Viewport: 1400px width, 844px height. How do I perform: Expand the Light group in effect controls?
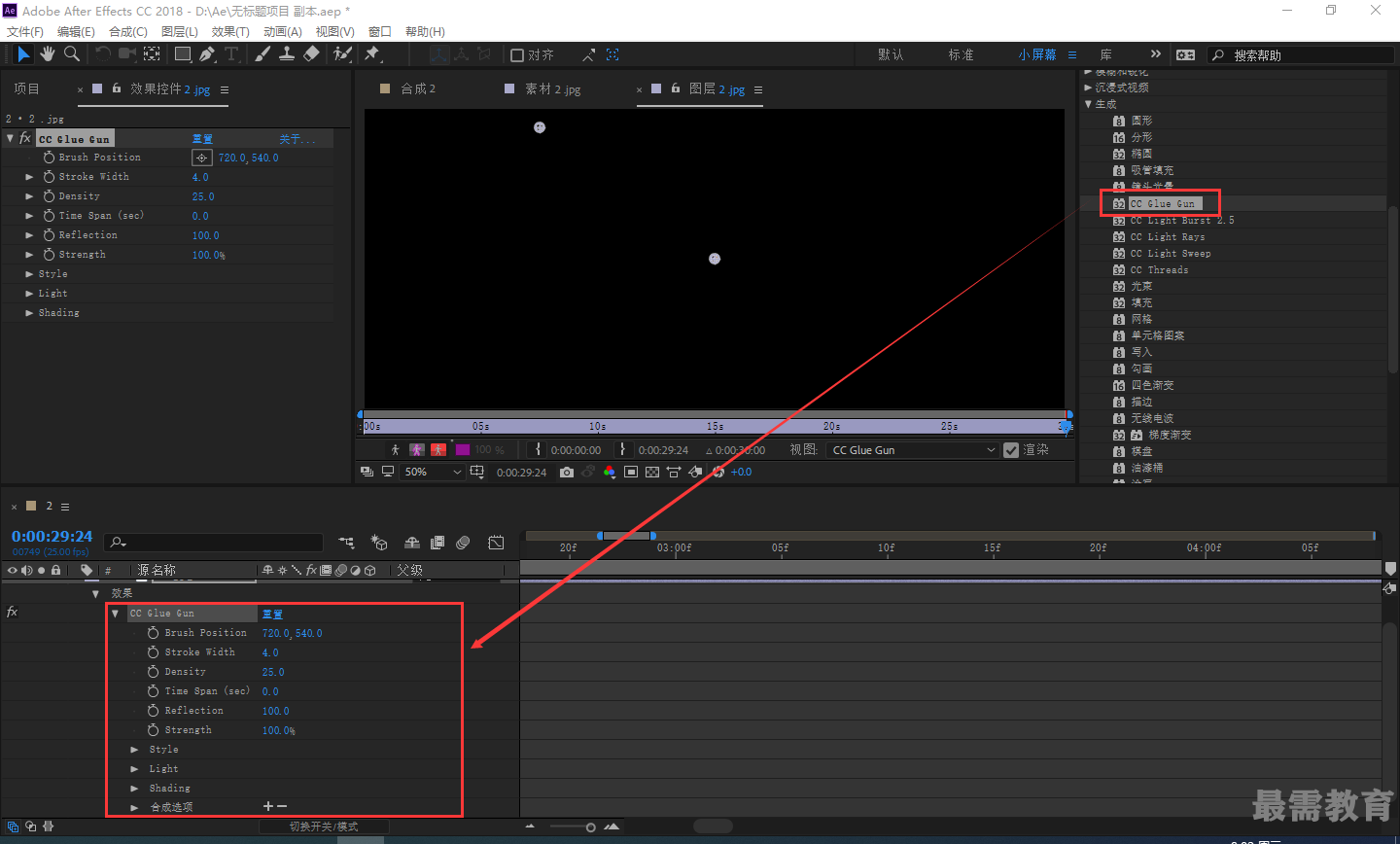pos(29,294)
